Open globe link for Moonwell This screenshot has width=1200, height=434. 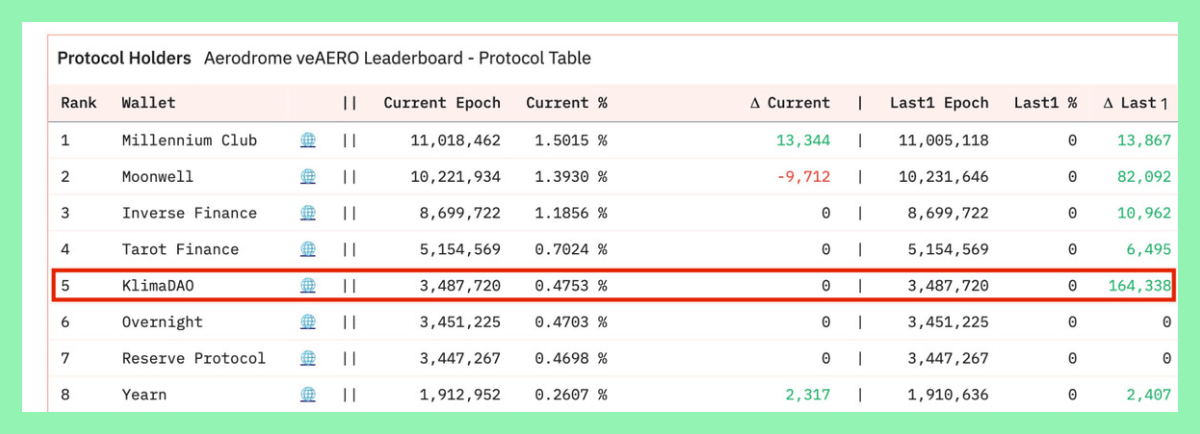[x=308, y=176]
